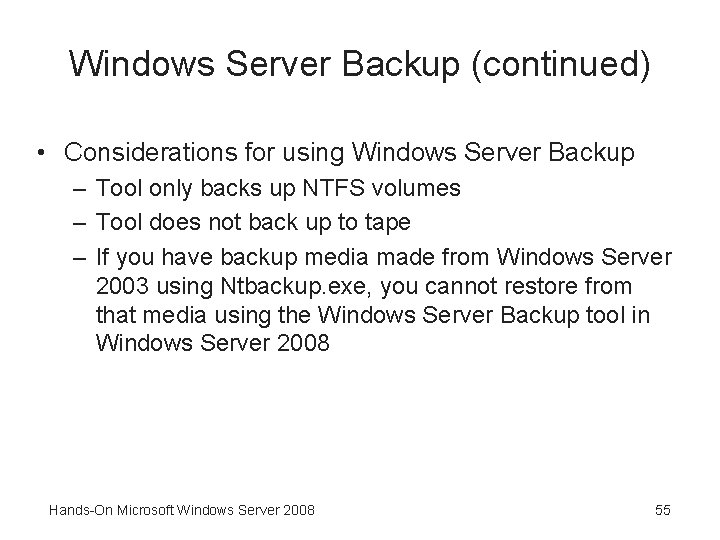Viewport: 720px width, 540px height.
Task: Click the 'Tool only backs up NTFS volumes' line
Action: point(278,188)
